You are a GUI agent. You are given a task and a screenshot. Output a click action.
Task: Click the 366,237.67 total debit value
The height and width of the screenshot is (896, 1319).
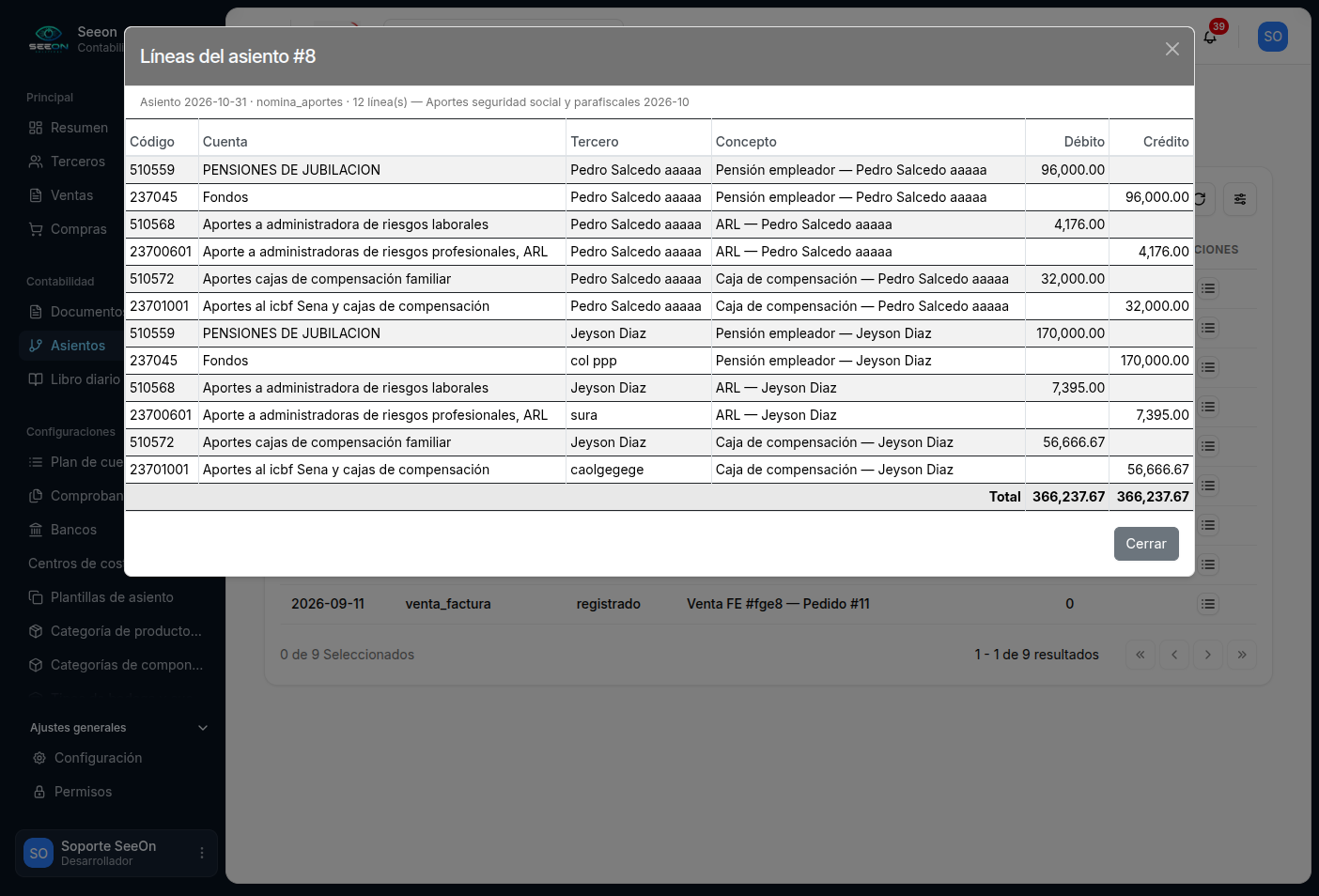tap(1068, 497)
